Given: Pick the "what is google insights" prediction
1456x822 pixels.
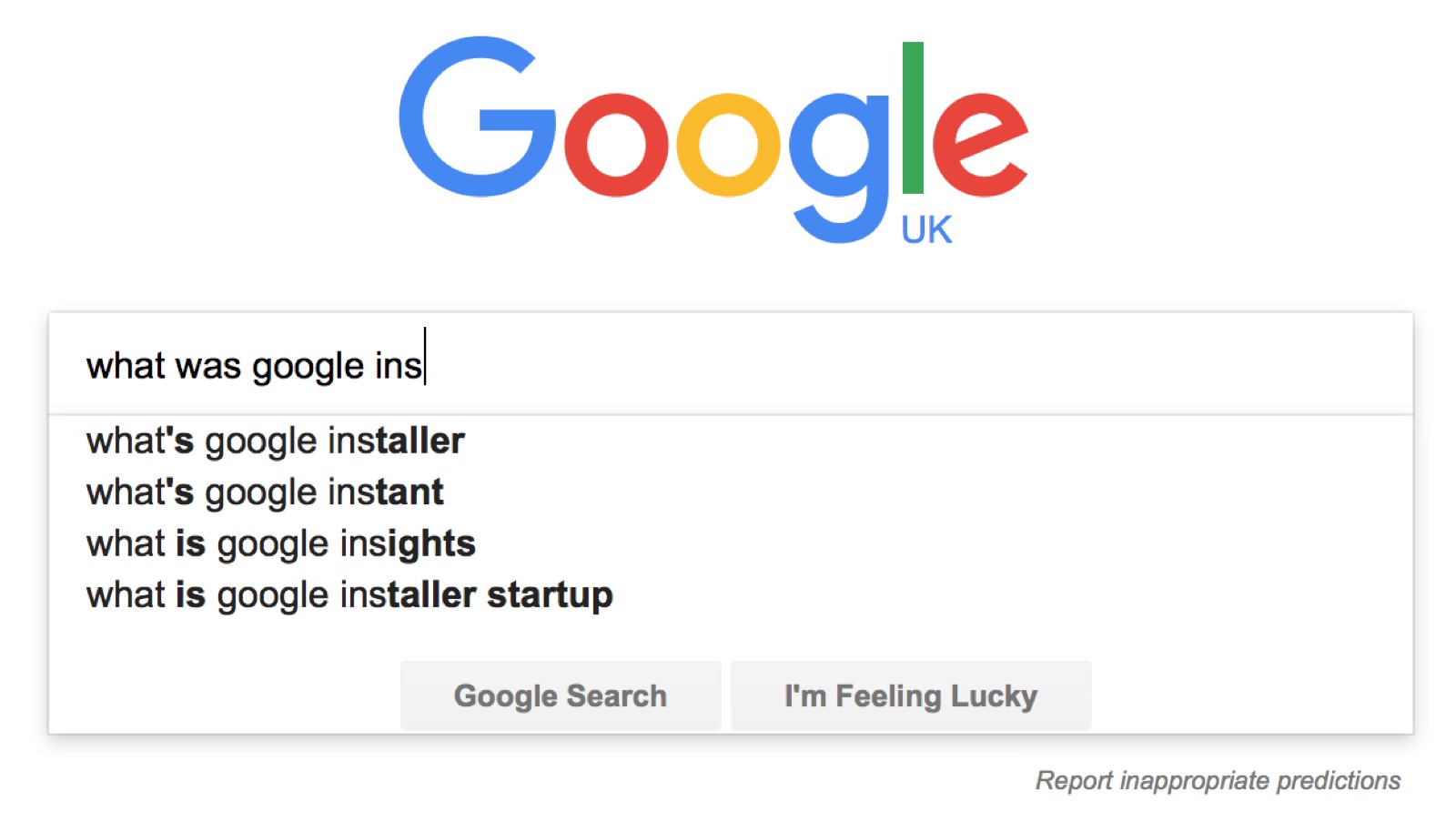Looking at the screenshot, I should point(280,544).
